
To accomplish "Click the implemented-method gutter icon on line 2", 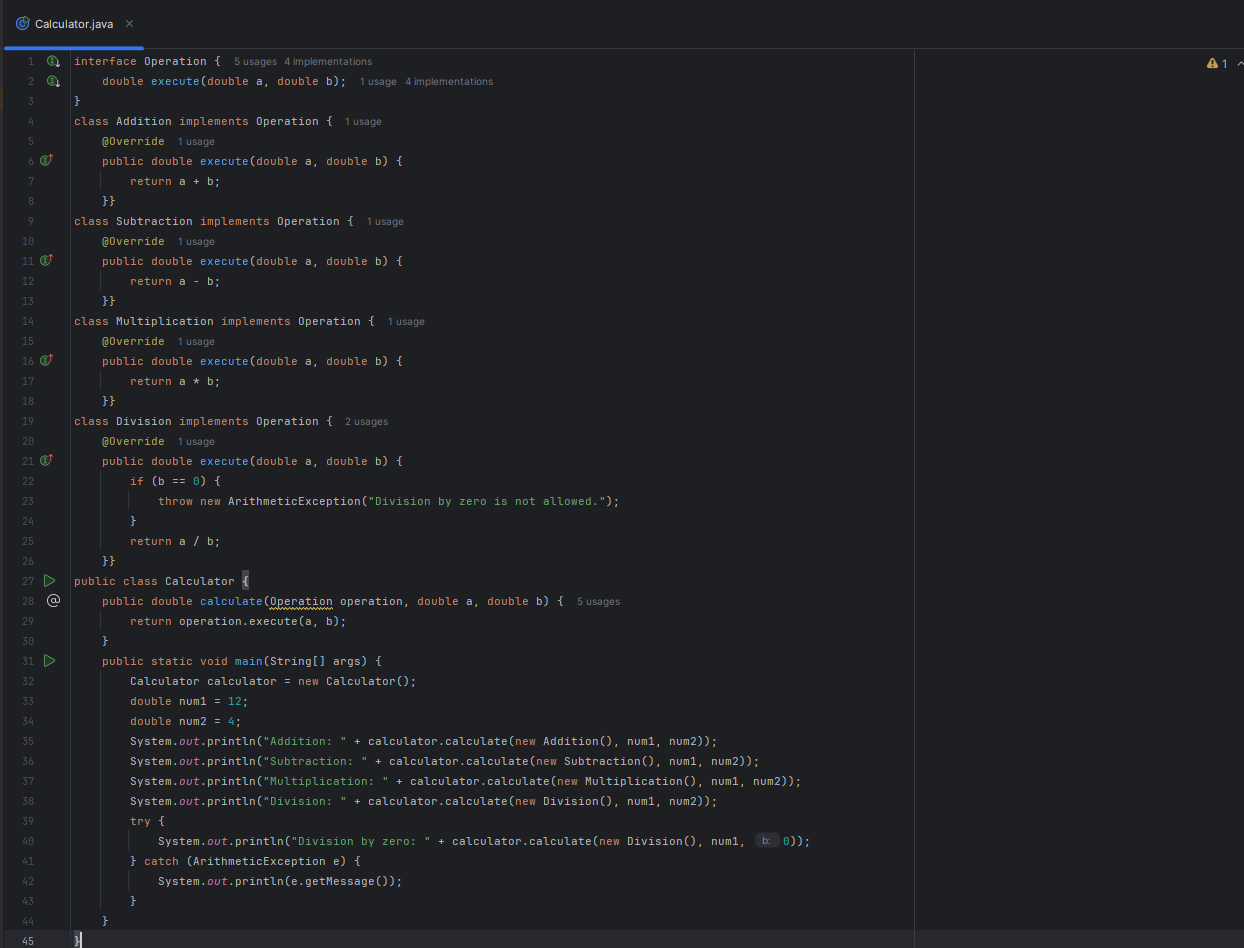I will [54, 81].
